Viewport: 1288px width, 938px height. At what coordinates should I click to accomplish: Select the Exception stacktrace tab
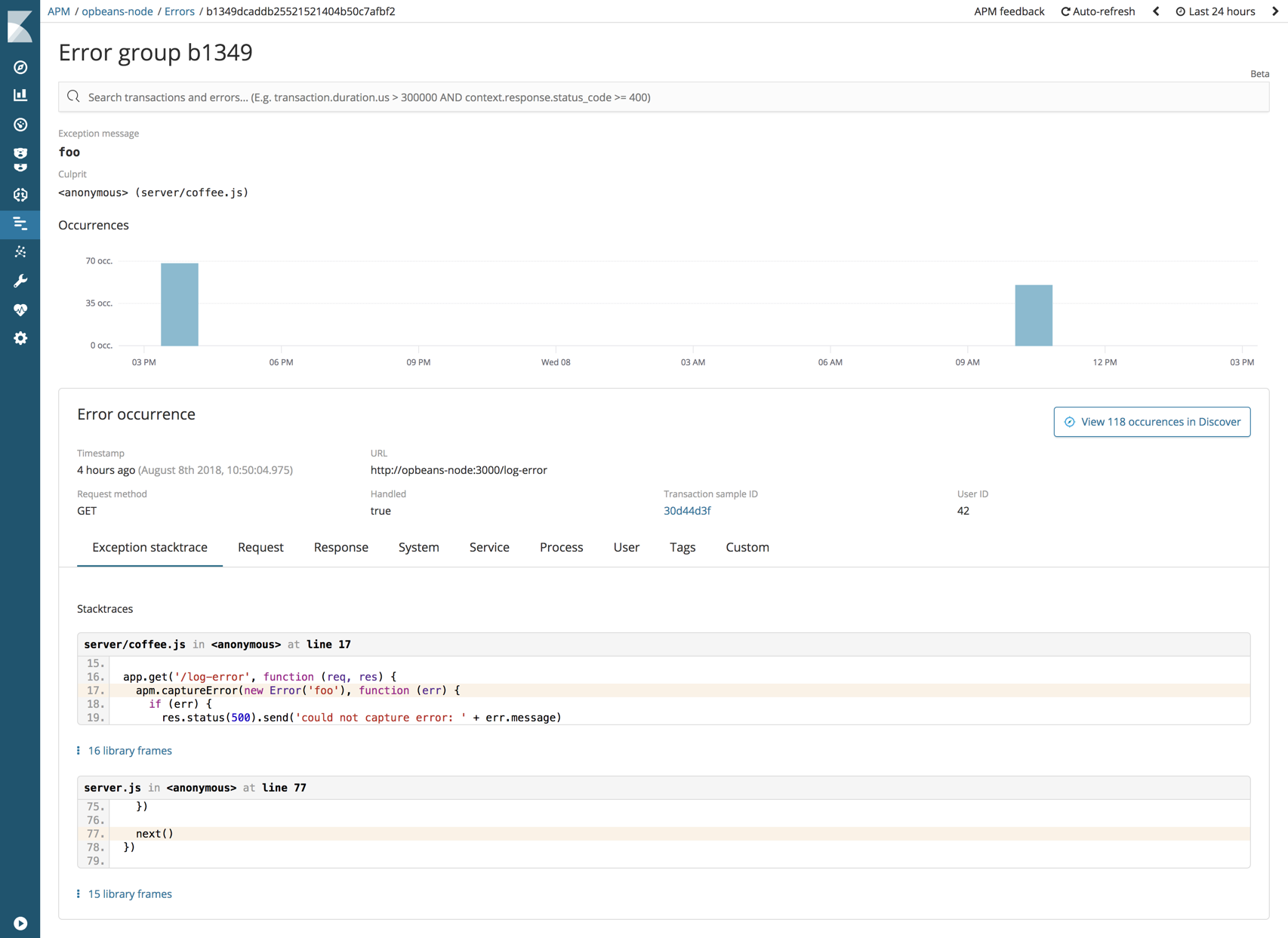pos(149,547)
